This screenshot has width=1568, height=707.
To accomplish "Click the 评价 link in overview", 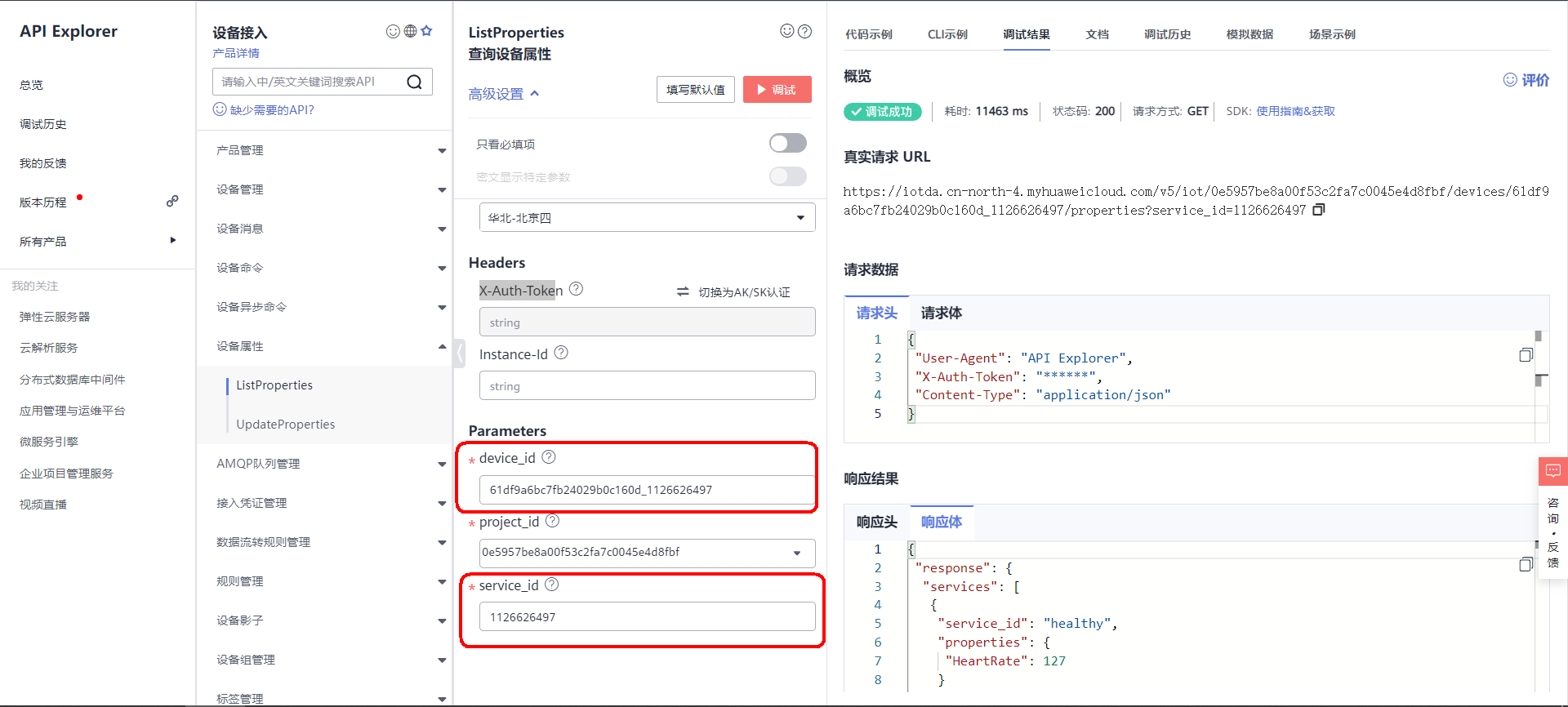I will pos(1535,80).
